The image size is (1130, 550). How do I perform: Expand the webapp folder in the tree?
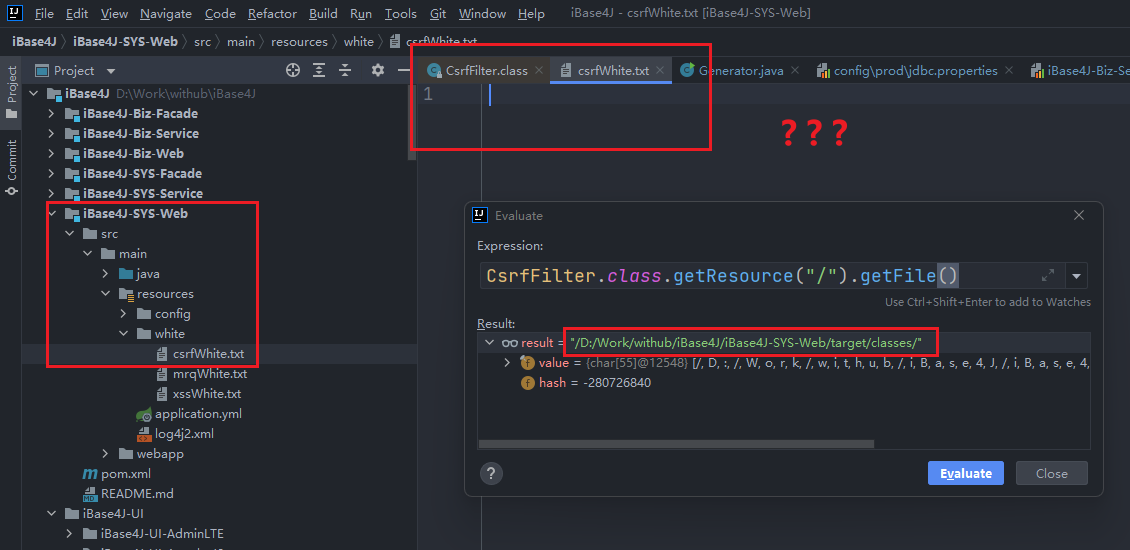106,454
